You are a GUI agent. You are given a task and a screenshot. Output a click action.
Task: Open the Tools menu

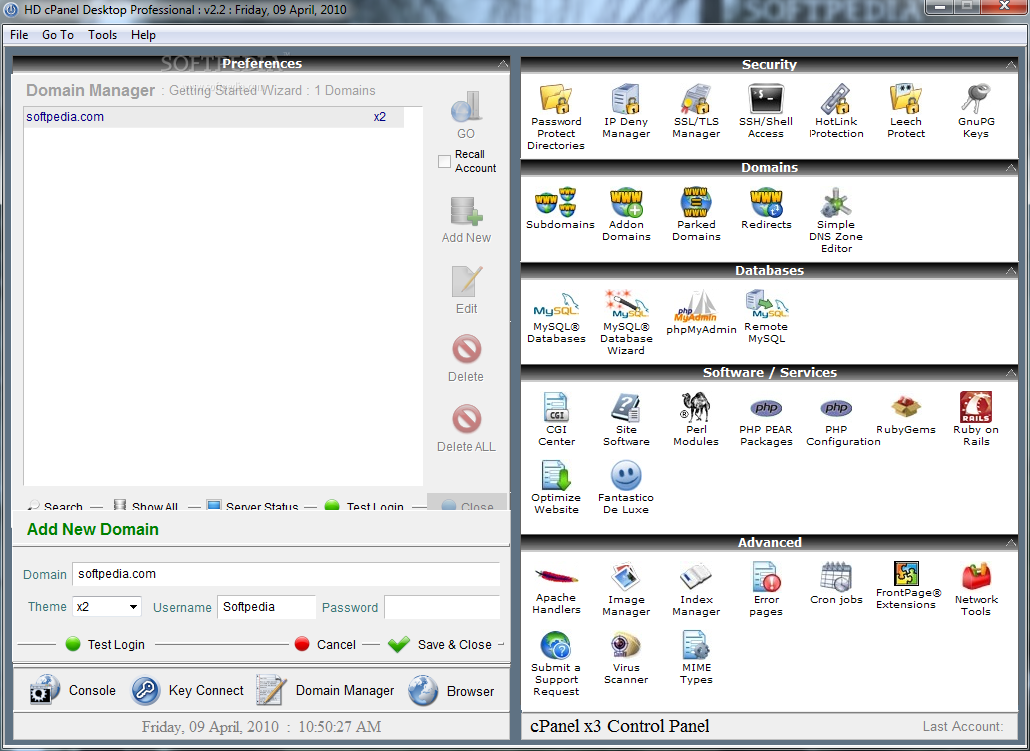coord(102,35)
